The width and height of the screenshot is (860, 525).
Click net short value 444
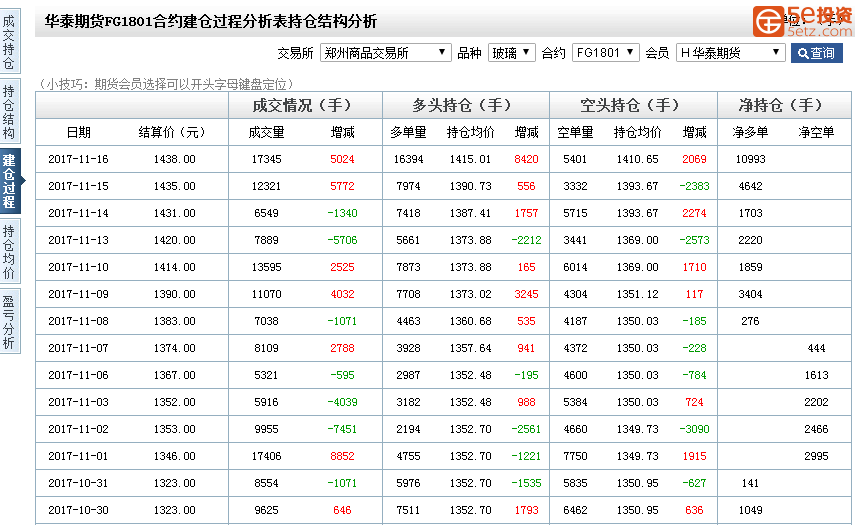point(816,348)
